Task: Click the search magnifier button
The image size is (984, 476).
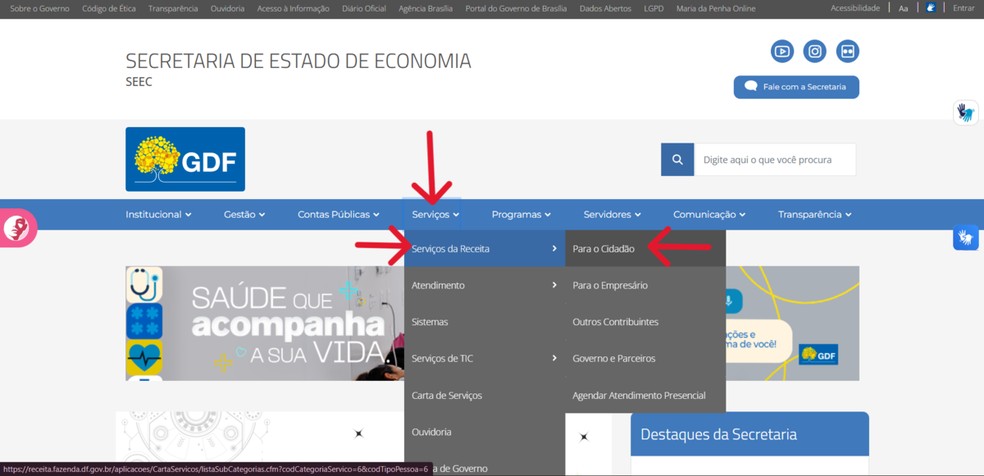Action: (677, 159)
